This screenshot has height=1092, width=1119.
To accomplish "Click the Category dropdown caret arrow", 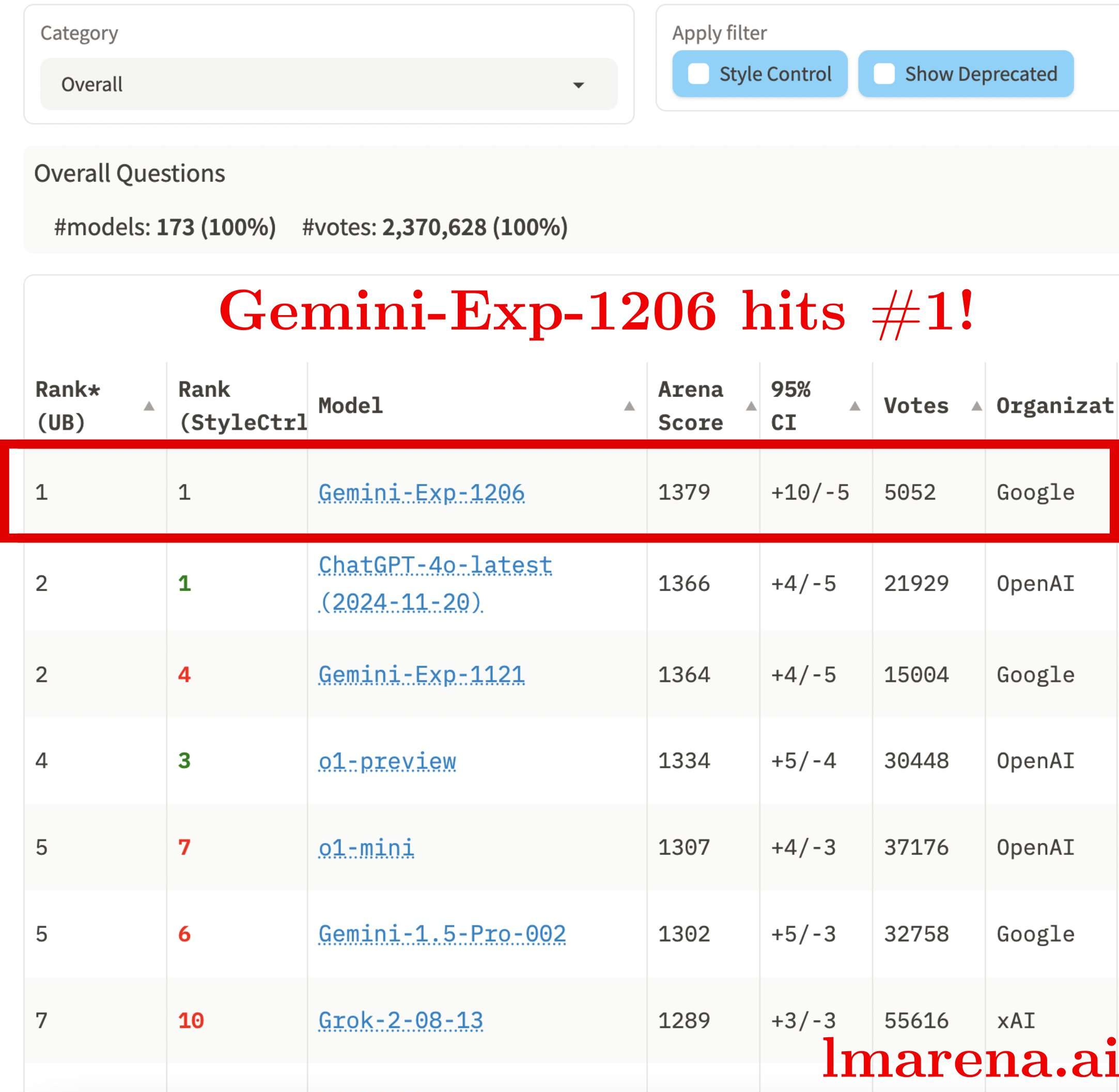I will pos(578,85).
